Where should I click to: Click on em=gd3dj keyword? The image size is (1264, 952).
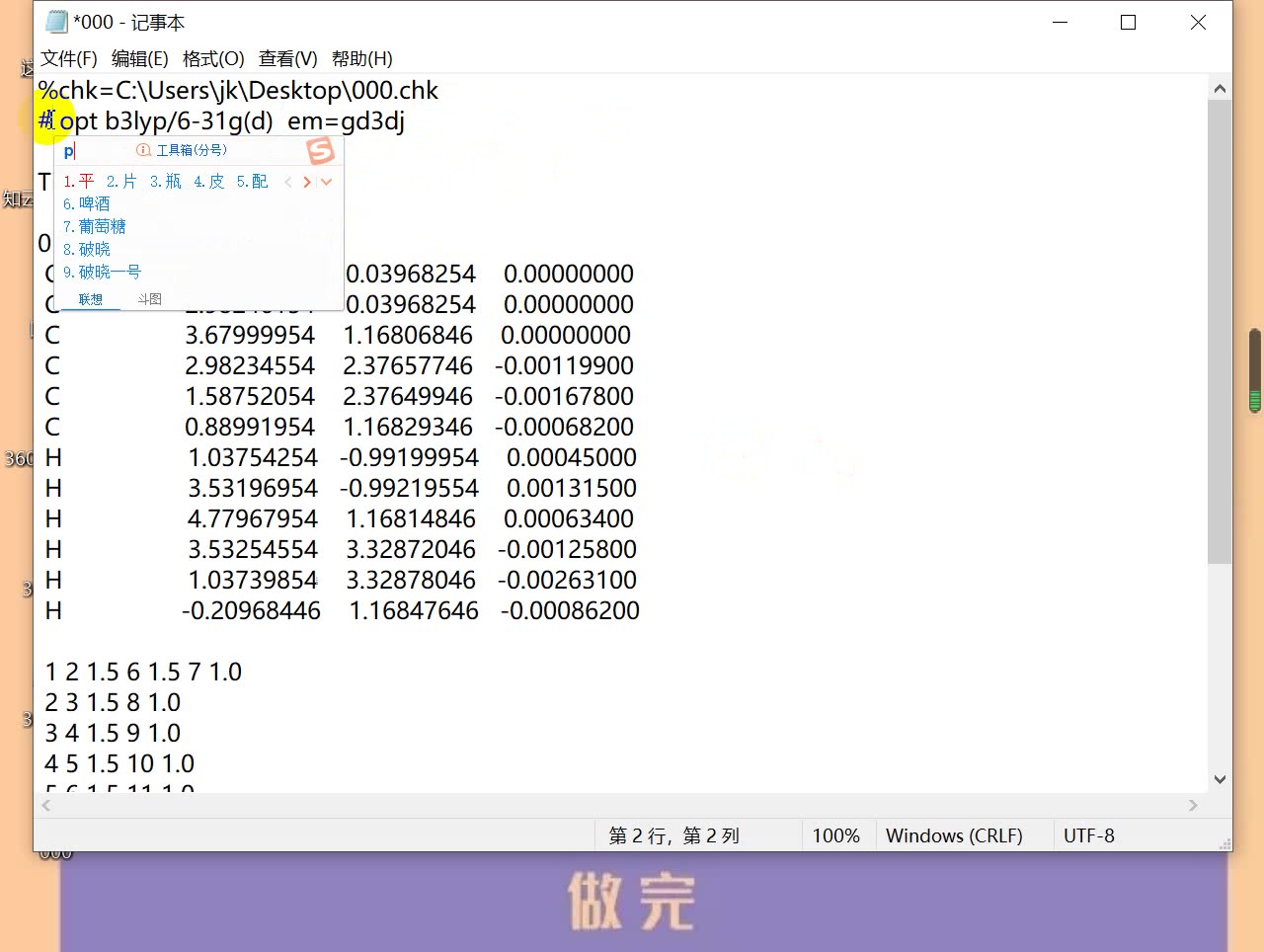point(346,121)
